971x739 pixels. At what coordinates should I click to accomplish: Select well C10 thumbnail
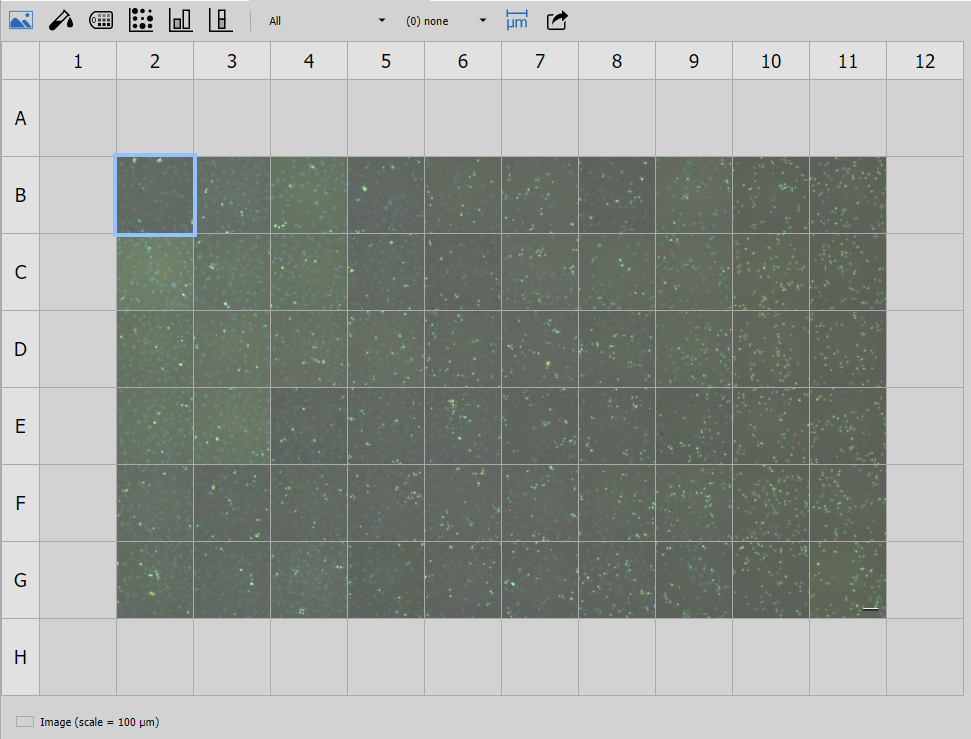[771, 272]
